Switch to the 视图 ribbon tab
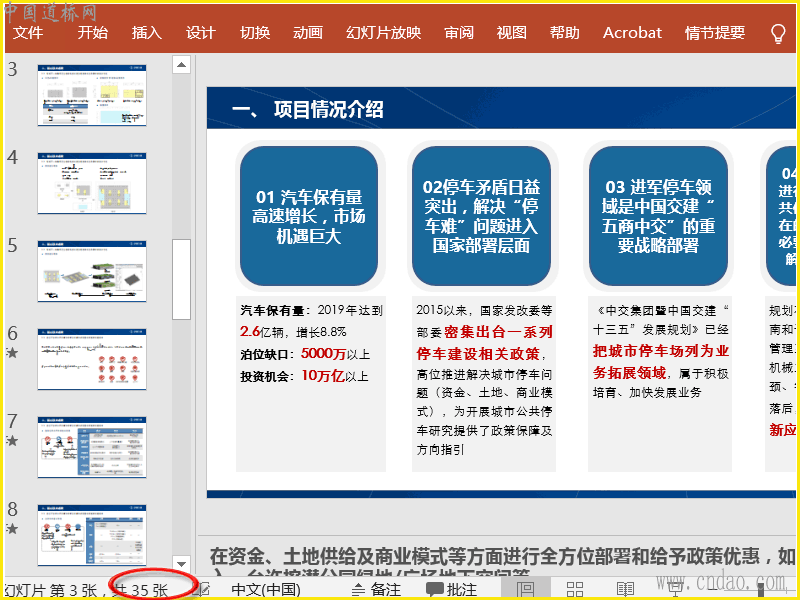The image size is (800, 600). (512, 33)
